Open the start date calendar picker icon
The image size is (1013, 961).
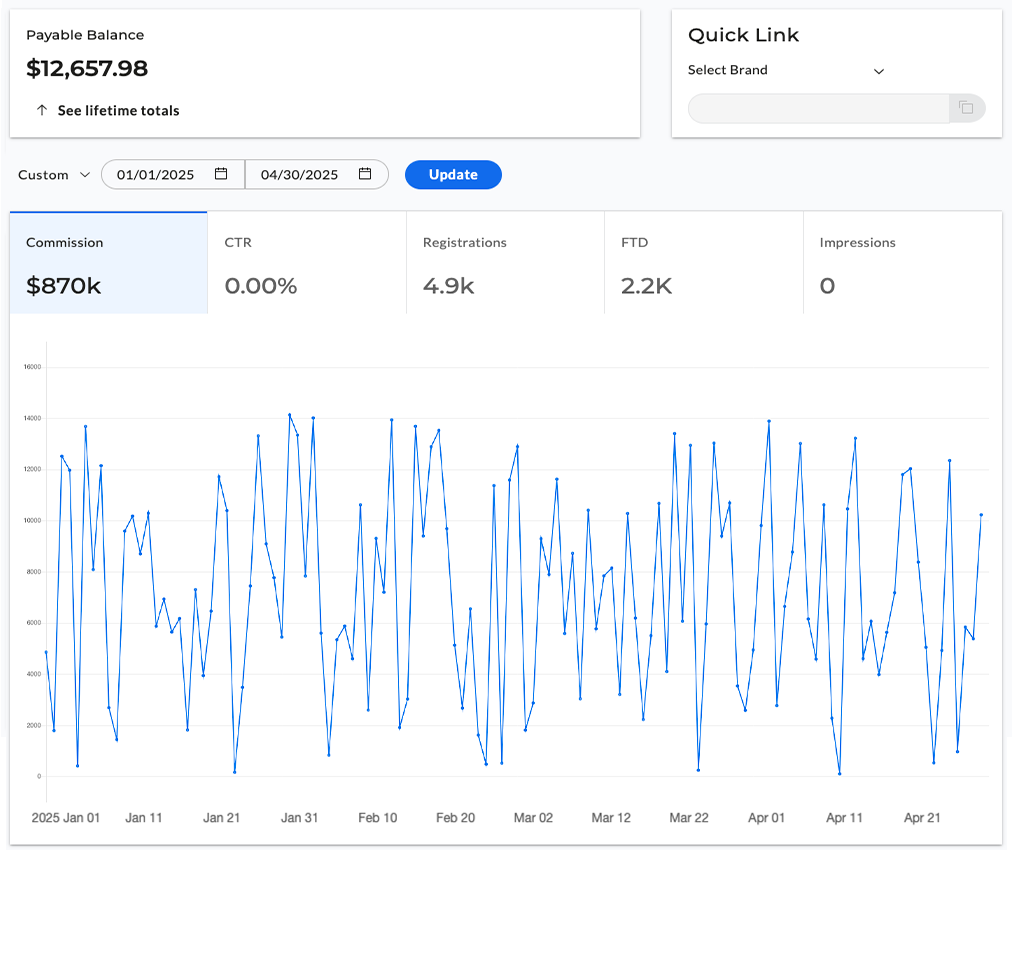pyautogui.click(x=221, y=174)
